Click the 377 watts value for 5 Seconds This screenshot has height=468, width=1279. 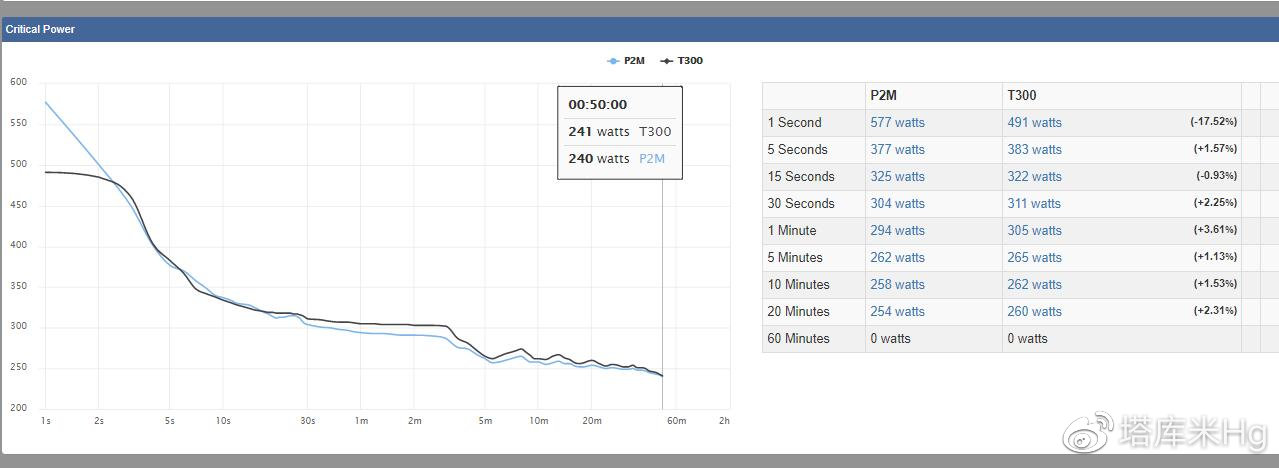tap(897, 150)
